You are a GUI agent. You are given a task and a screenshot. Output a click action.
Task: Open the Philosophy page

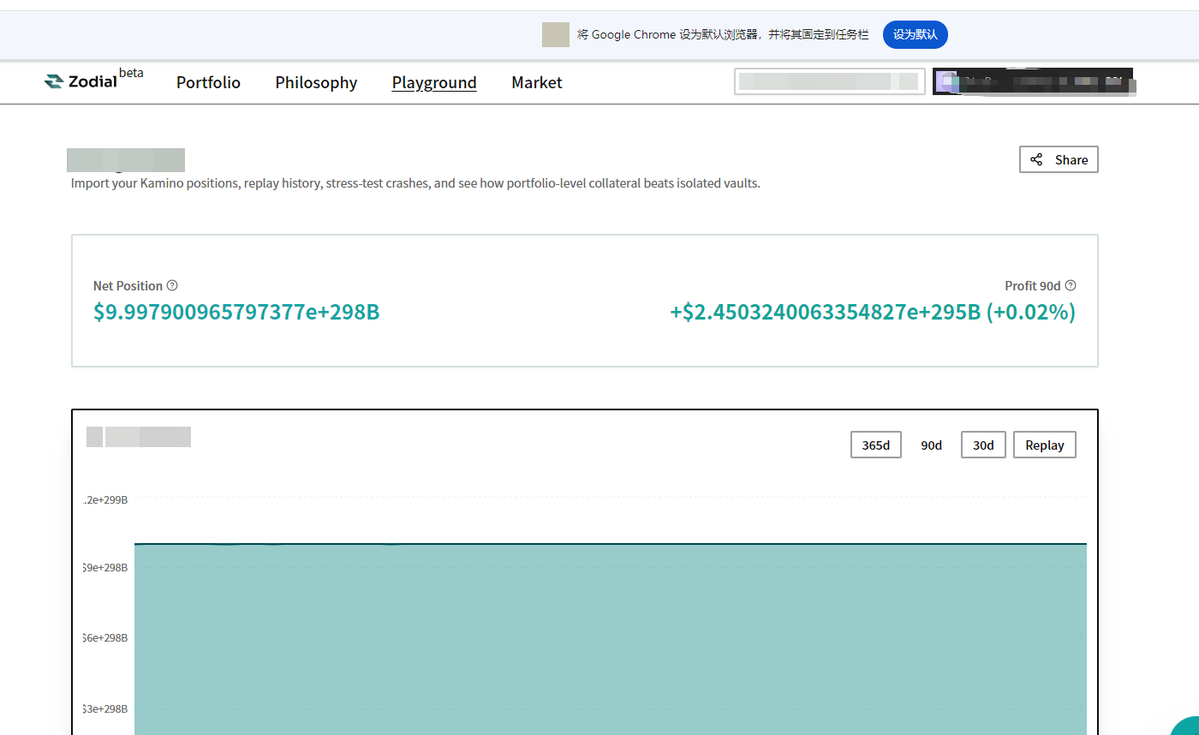point(316,82)
